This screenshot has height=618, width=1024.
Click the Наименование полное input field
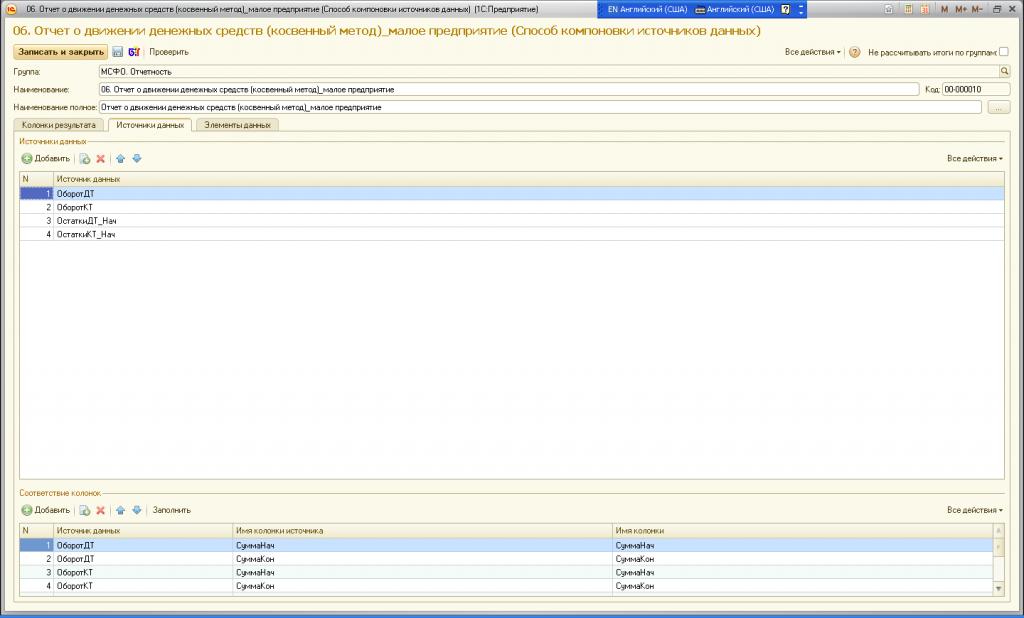pos(540,107)
